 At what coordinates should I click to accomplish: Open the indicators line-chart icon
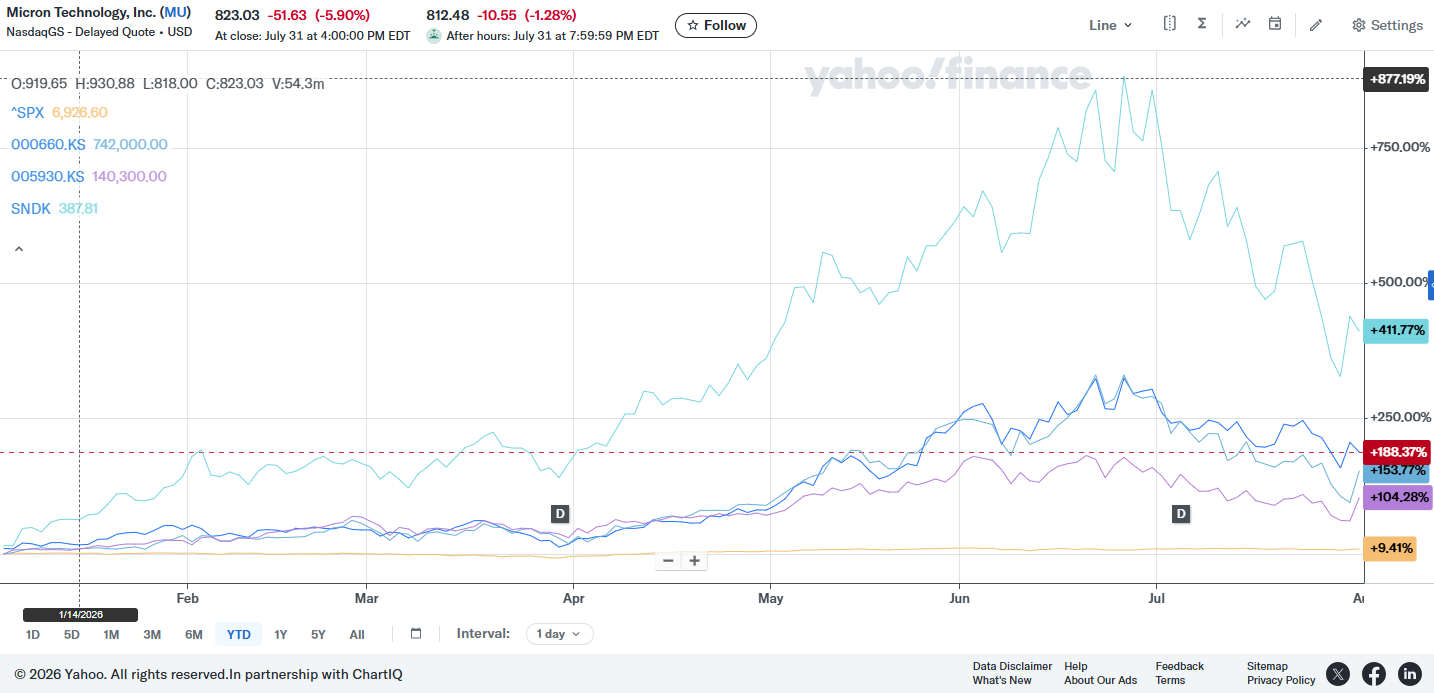pyautogui.click(x=1242, y=24)
